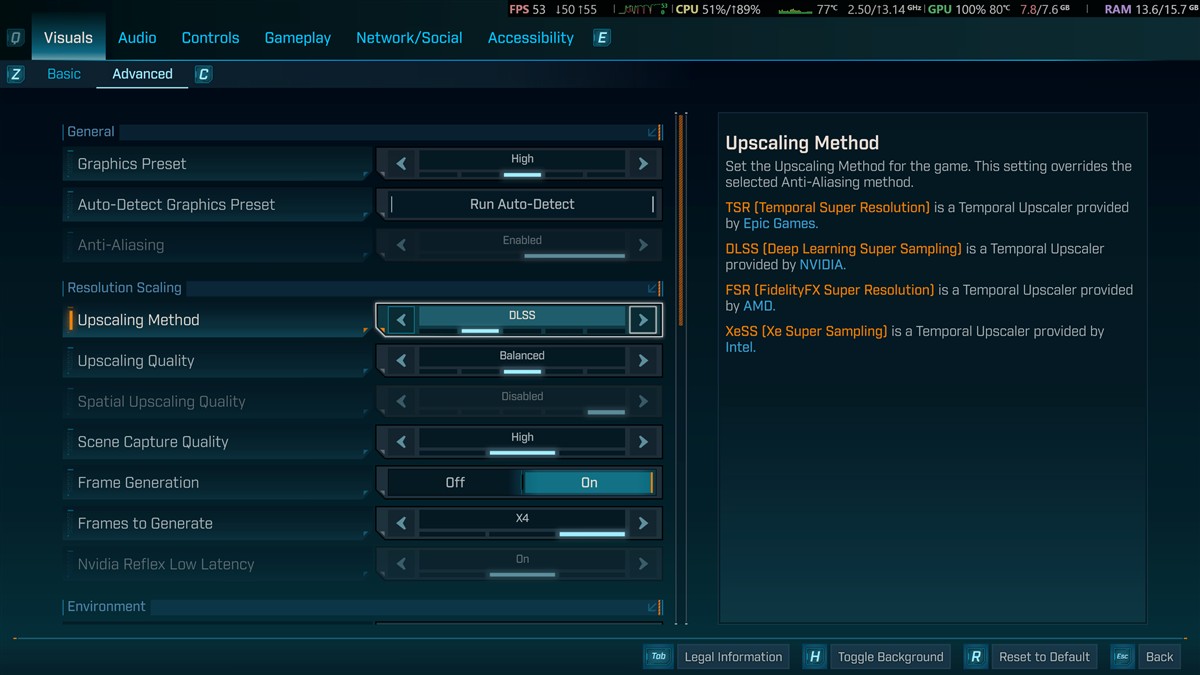Click right arrow on Upscaling Method
The image size is (1200, 675).
[643, 320]
